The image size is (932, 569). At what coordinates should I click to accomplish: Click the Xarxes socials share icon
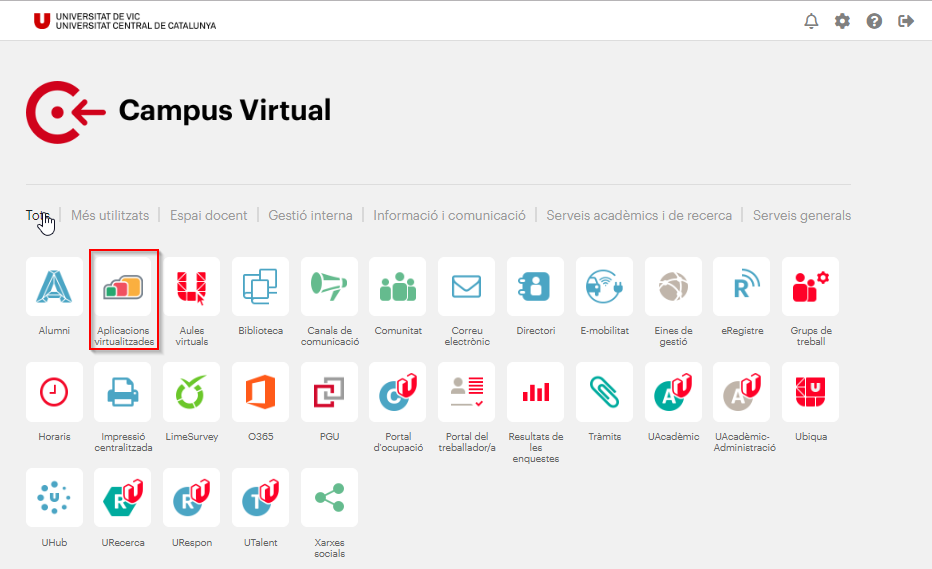[x=329, y=497]
